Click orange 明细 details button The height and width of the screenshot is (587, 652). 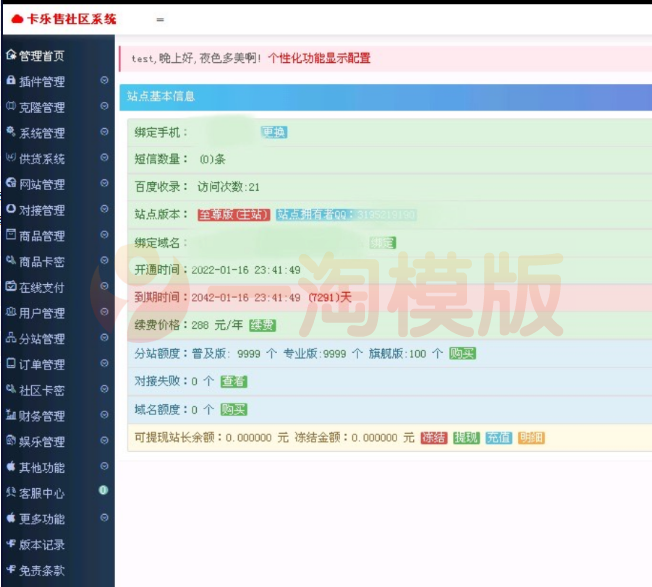[531, 438]
